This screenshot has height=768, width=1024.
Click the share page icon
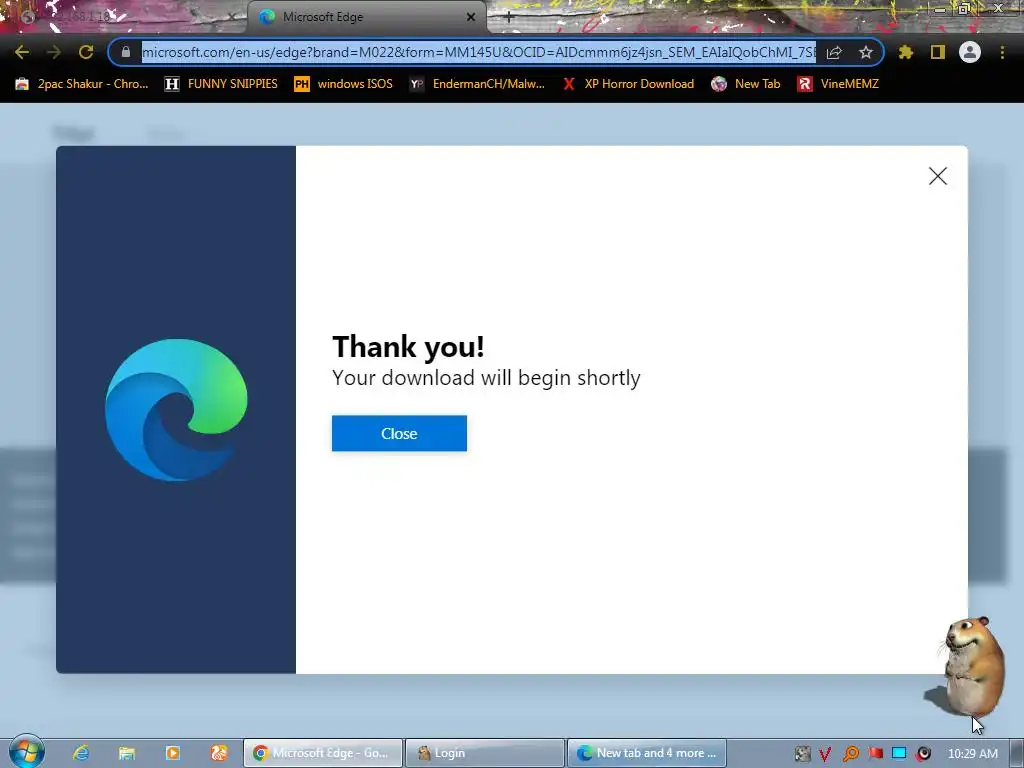pyautogui.click(x=834, y=52)
